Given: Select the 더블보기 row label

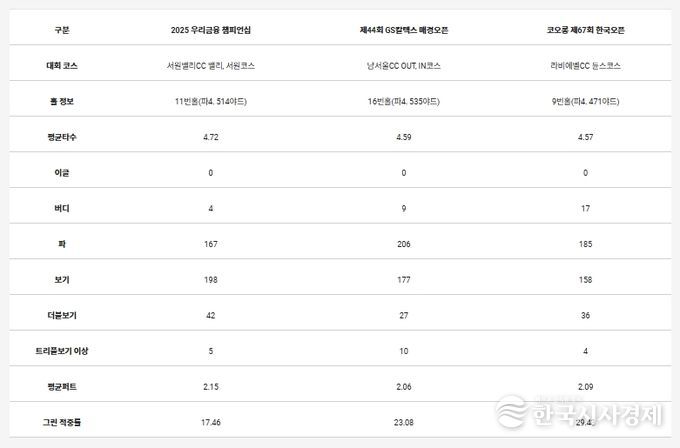Looking at the screenshot, I should point(62,315).
